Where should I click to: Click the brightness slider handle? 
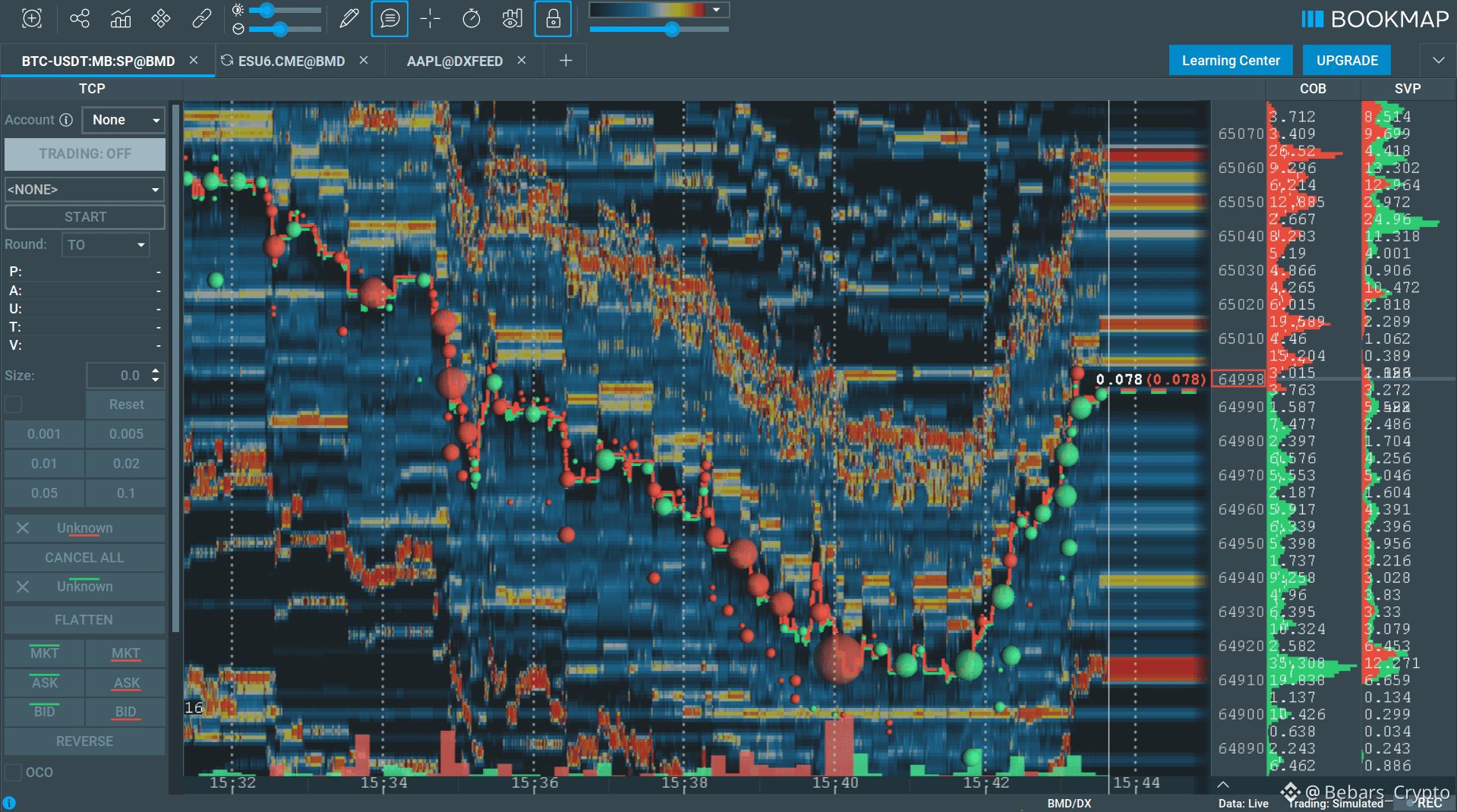coord(266,10)
